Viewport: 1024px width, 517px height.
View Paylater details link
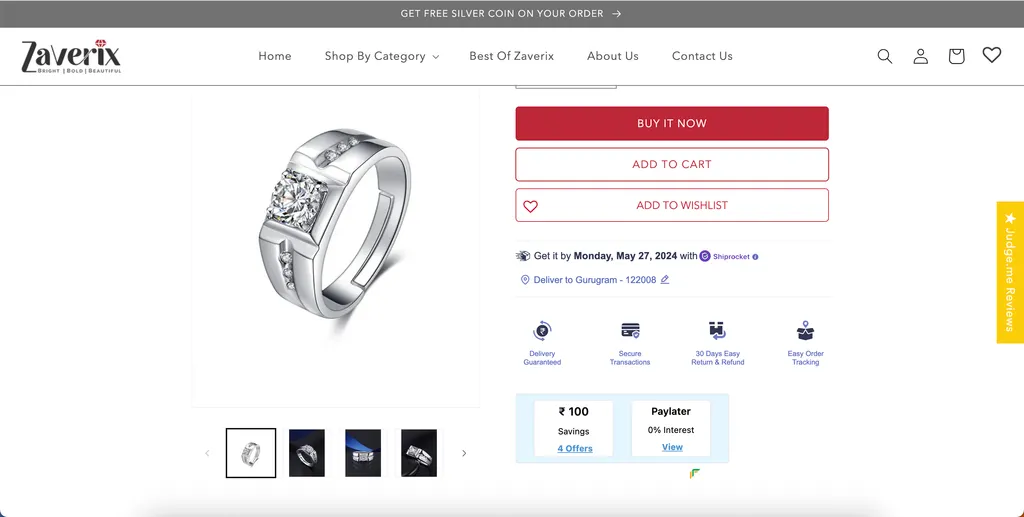(x=672, y=447)
